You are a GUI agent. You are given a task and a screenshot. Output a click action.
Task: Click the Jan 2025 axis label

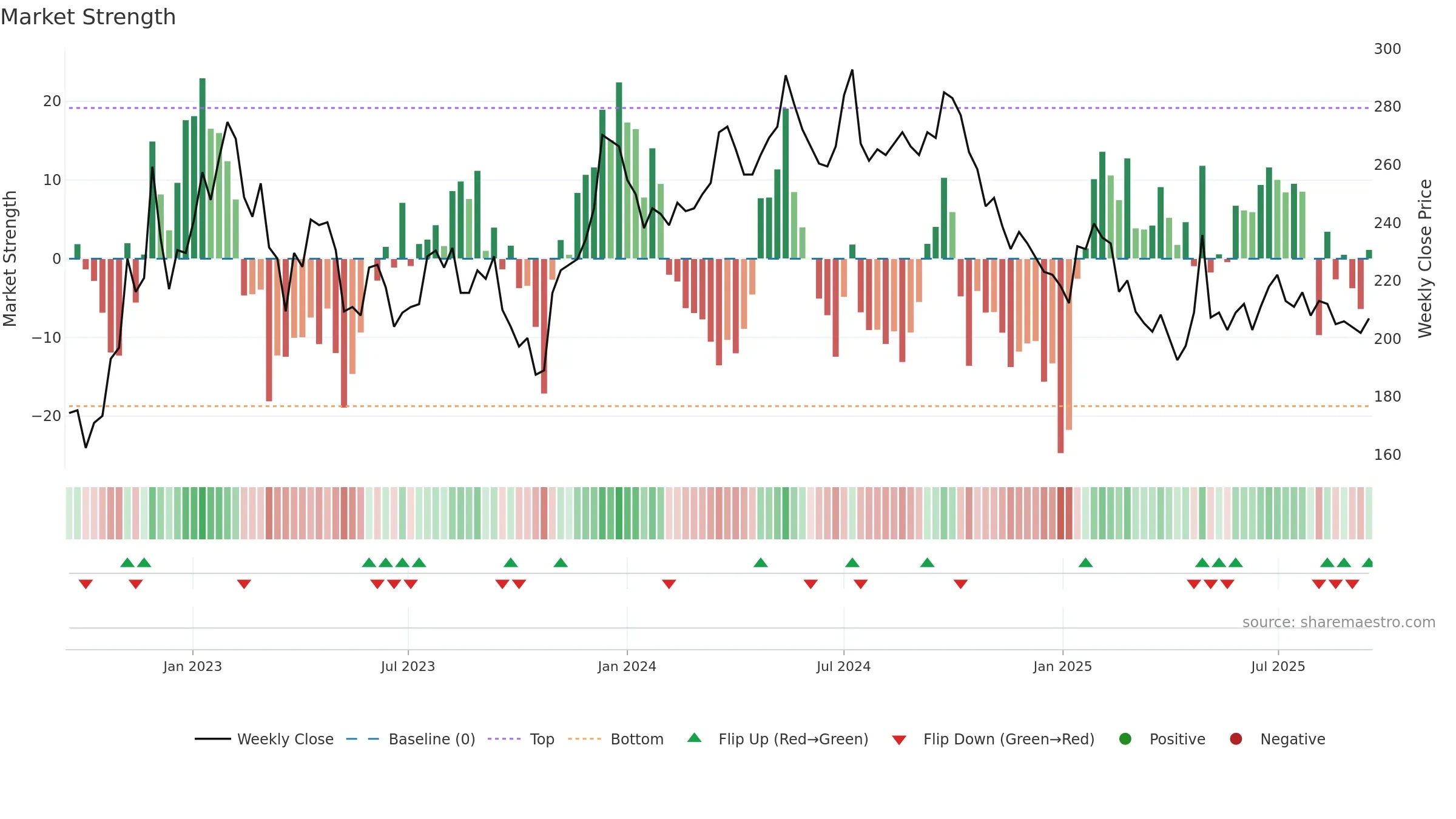click(x=1062, y=666)
